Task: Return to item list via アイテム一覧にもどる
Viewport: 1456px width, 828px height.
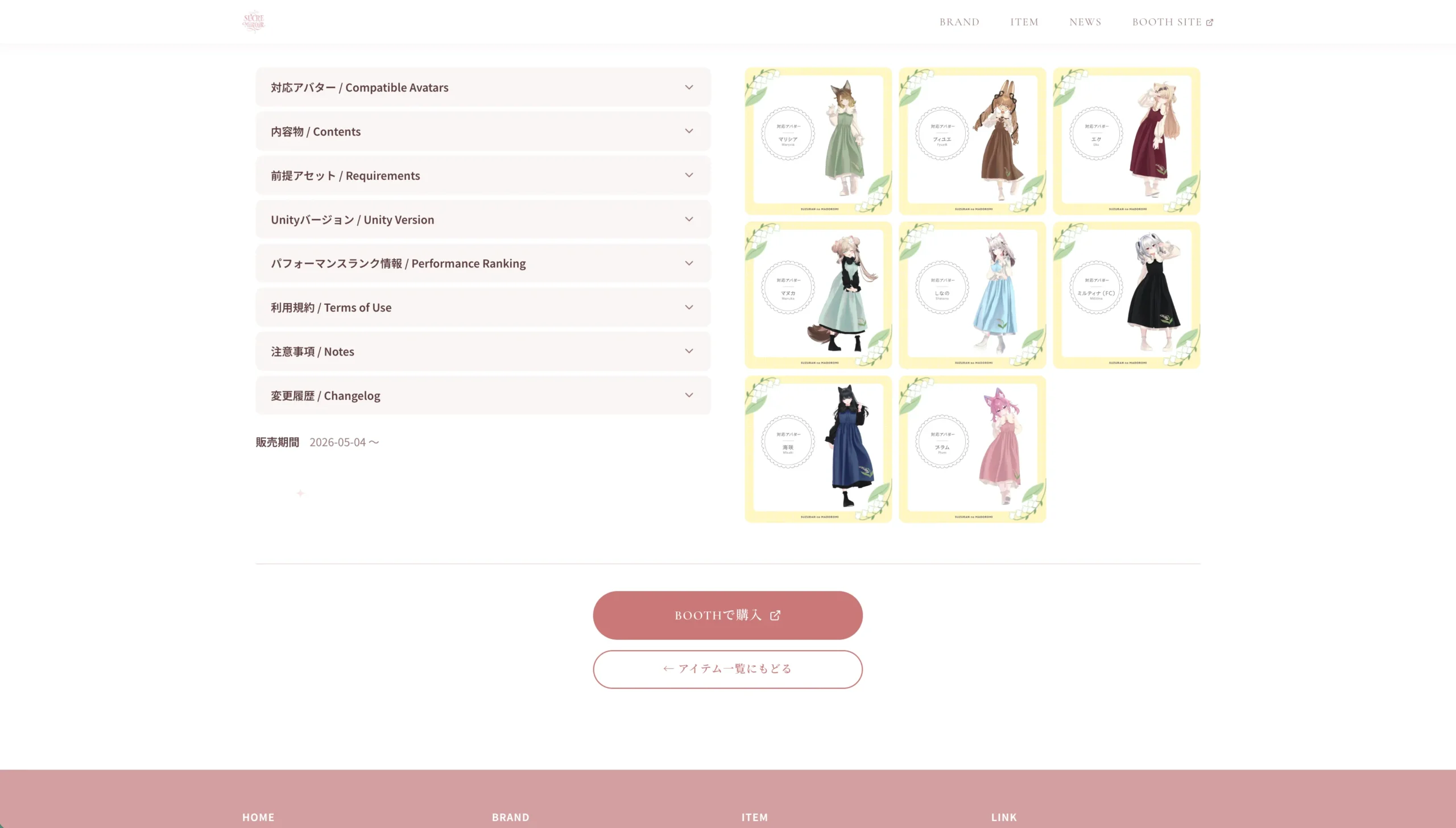Action: coord(727,669)
